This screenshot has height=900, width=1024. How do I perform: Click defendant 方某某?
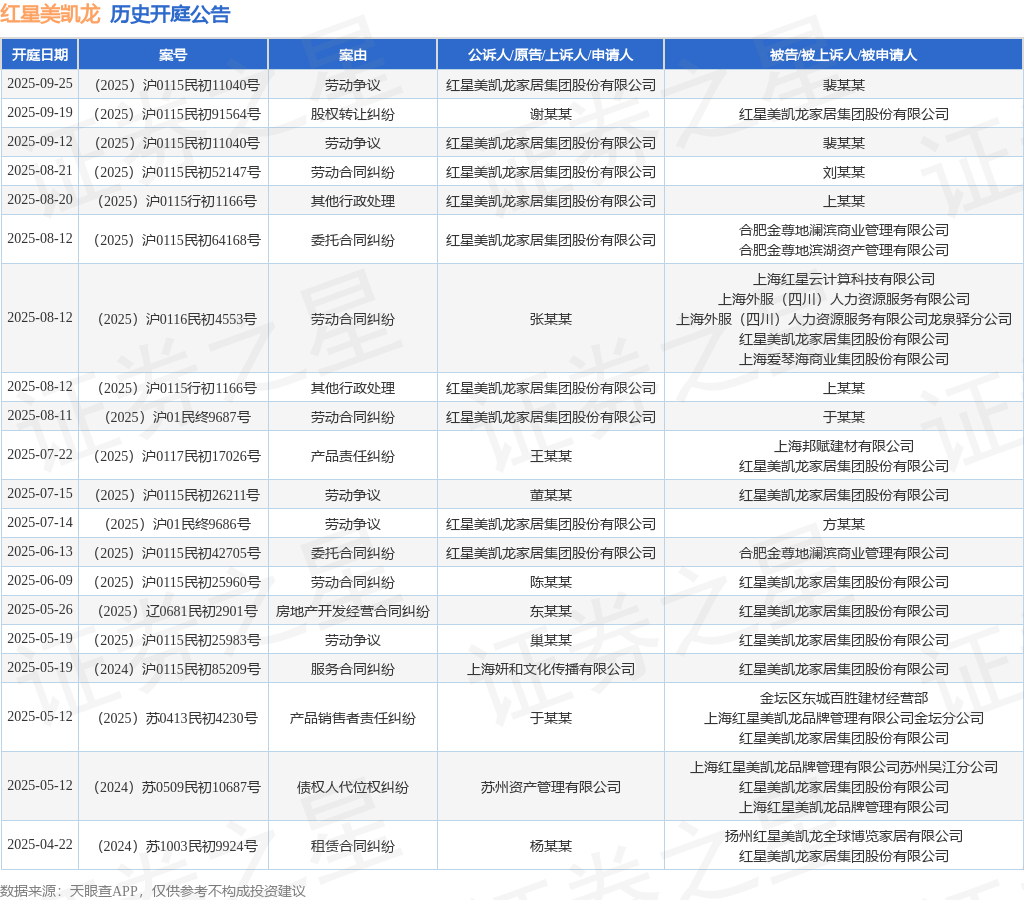point(843,524)
